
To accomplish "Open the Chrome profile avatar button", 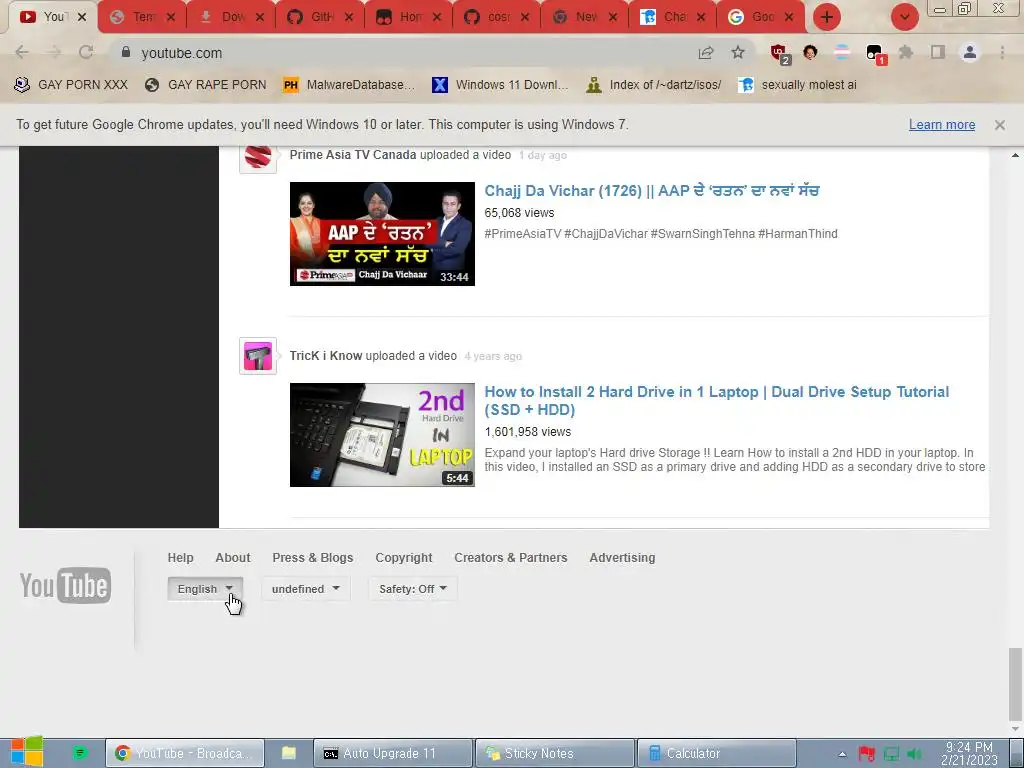I will tap(970, 52).
